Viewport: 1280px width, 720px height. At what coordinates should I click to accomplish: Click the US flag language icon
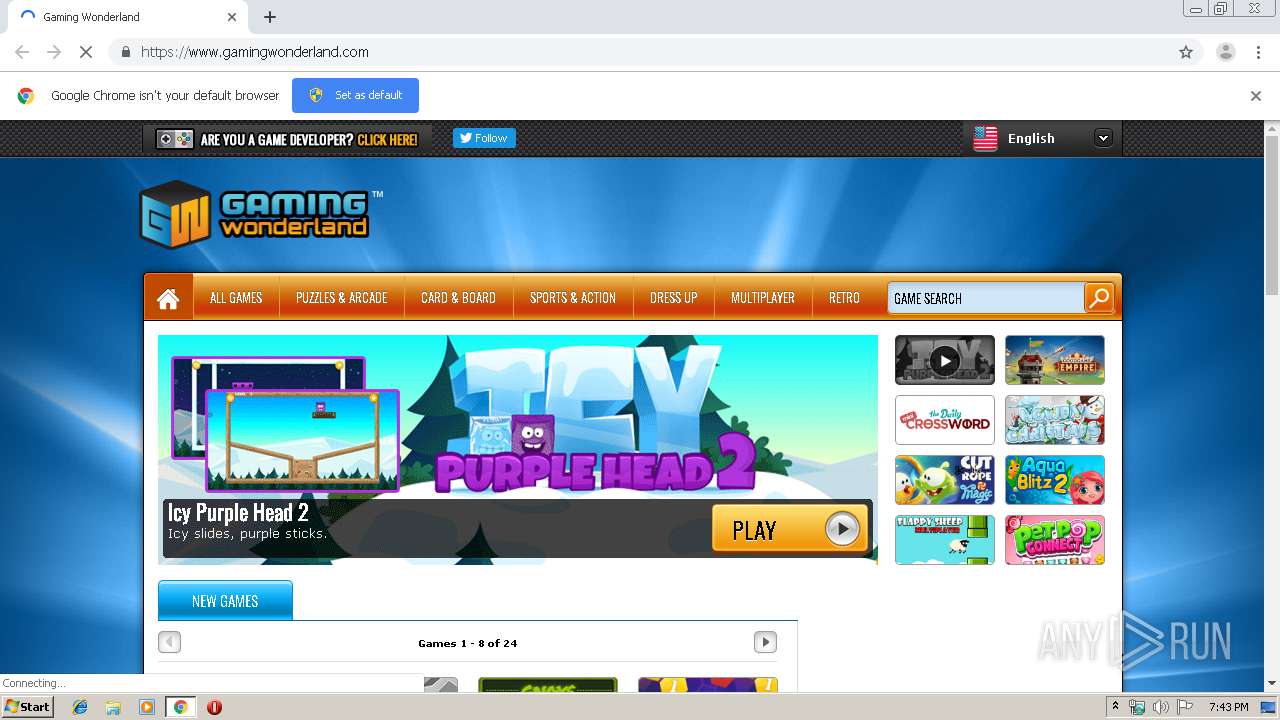pyautogui.click(x=985, y=138)
